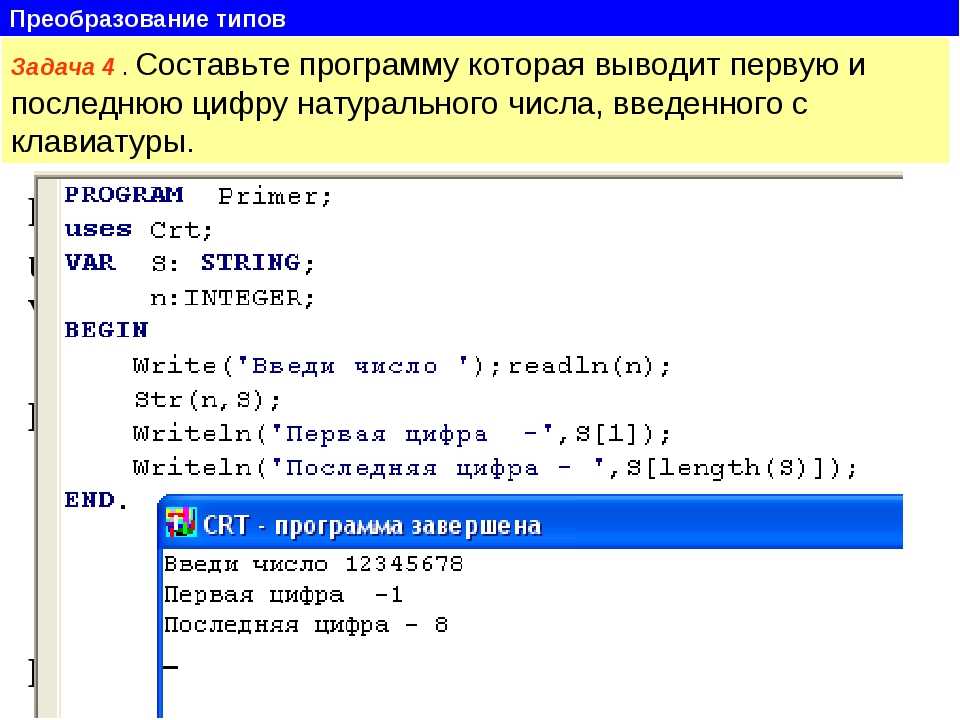Click the 'BEGIN' keyword
This screenshot has width=960, height=720.
[x=106, y=330]
